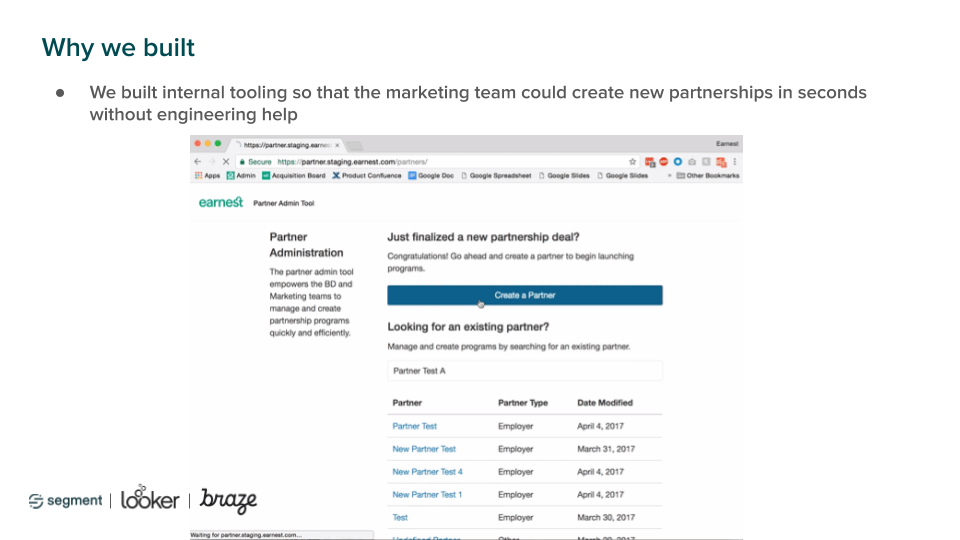Click the Partner Administration heading
This screenshot has height=540, width=960.
[306, 245]
